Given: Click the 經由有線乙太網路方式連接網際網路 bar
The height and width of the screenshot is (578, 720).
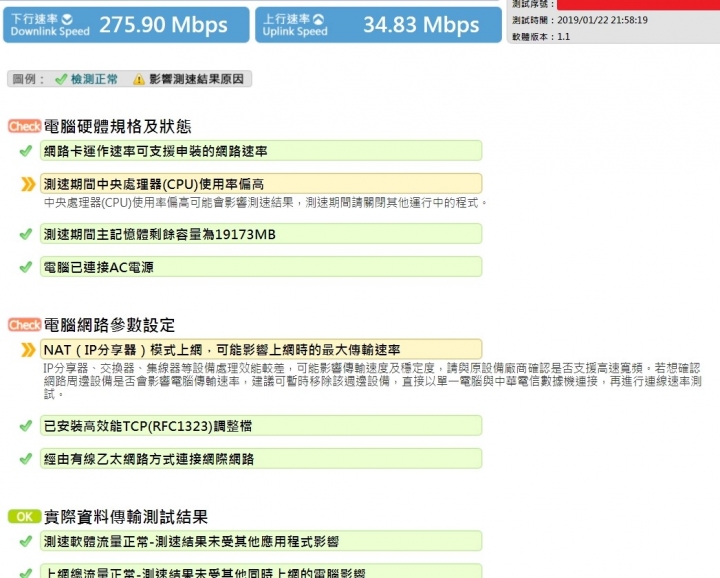Looking at the screenshot, I should [261, 459].
